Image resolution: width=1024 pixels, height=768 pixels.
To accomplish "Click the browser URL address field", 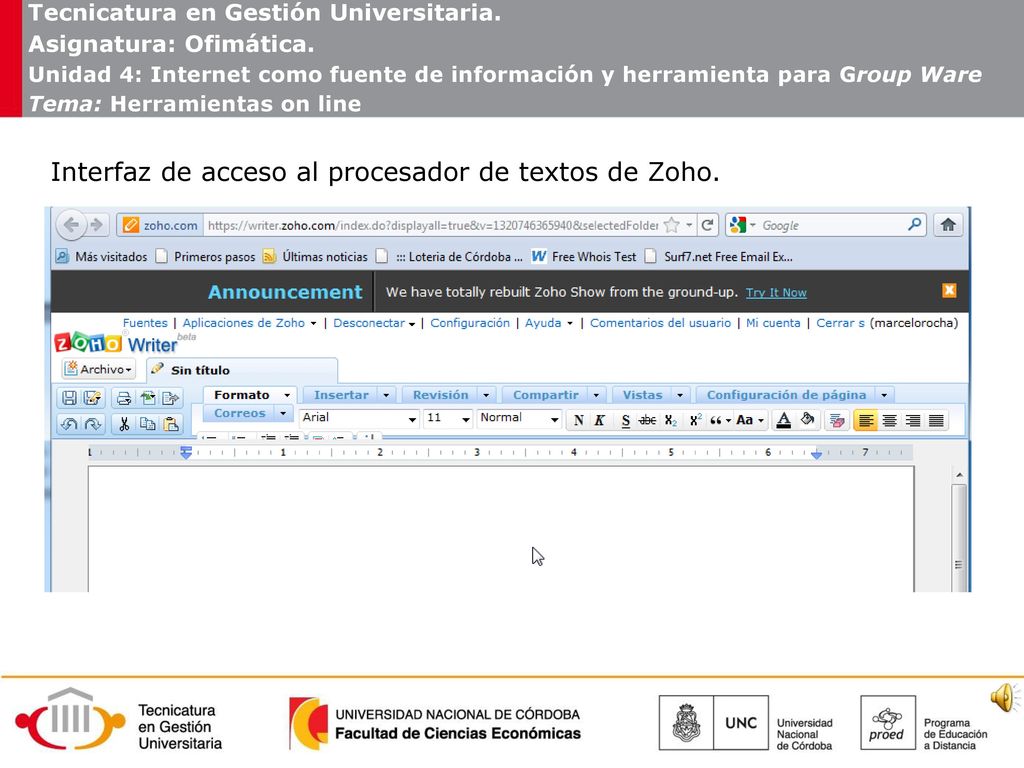I will coord(432,225).
